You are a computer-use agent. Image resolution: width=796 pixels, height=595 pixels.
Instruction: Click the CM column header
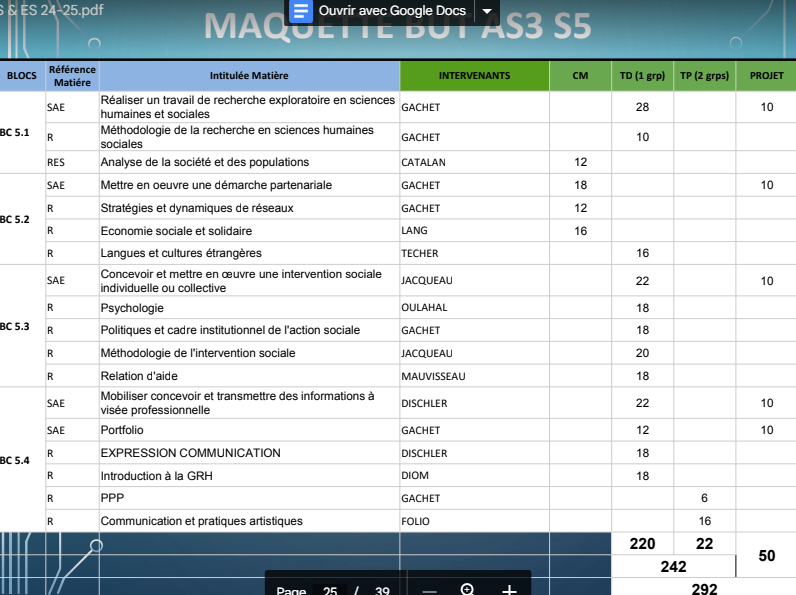580,76
